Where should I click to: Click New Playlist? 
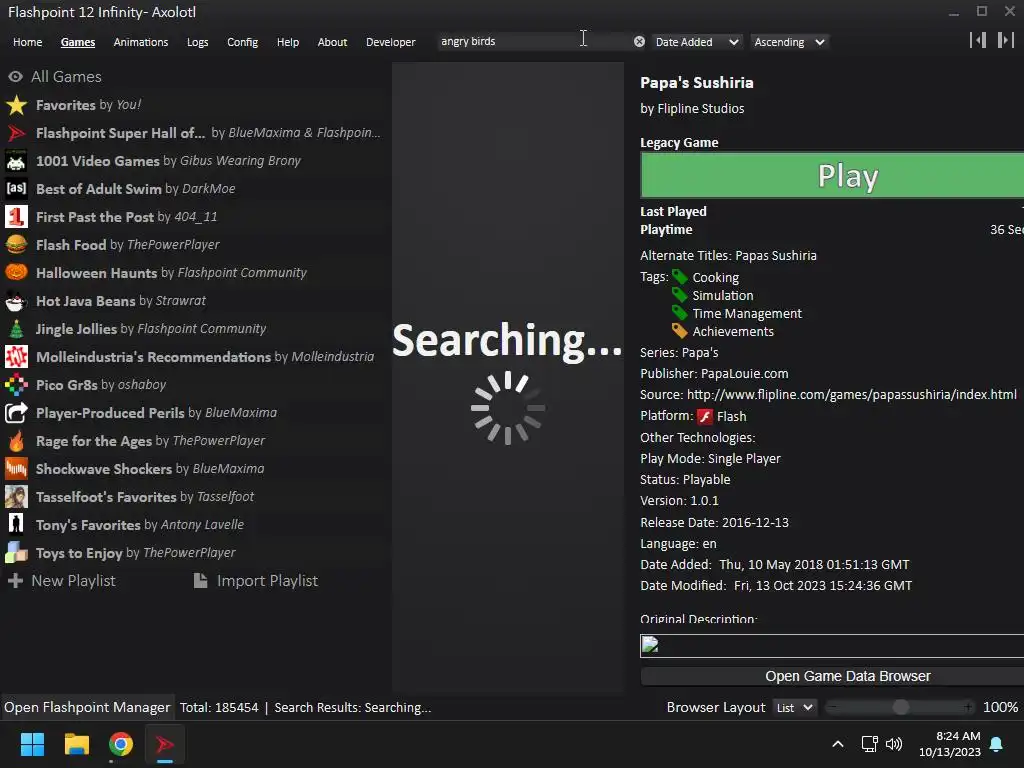pos(62,581)
